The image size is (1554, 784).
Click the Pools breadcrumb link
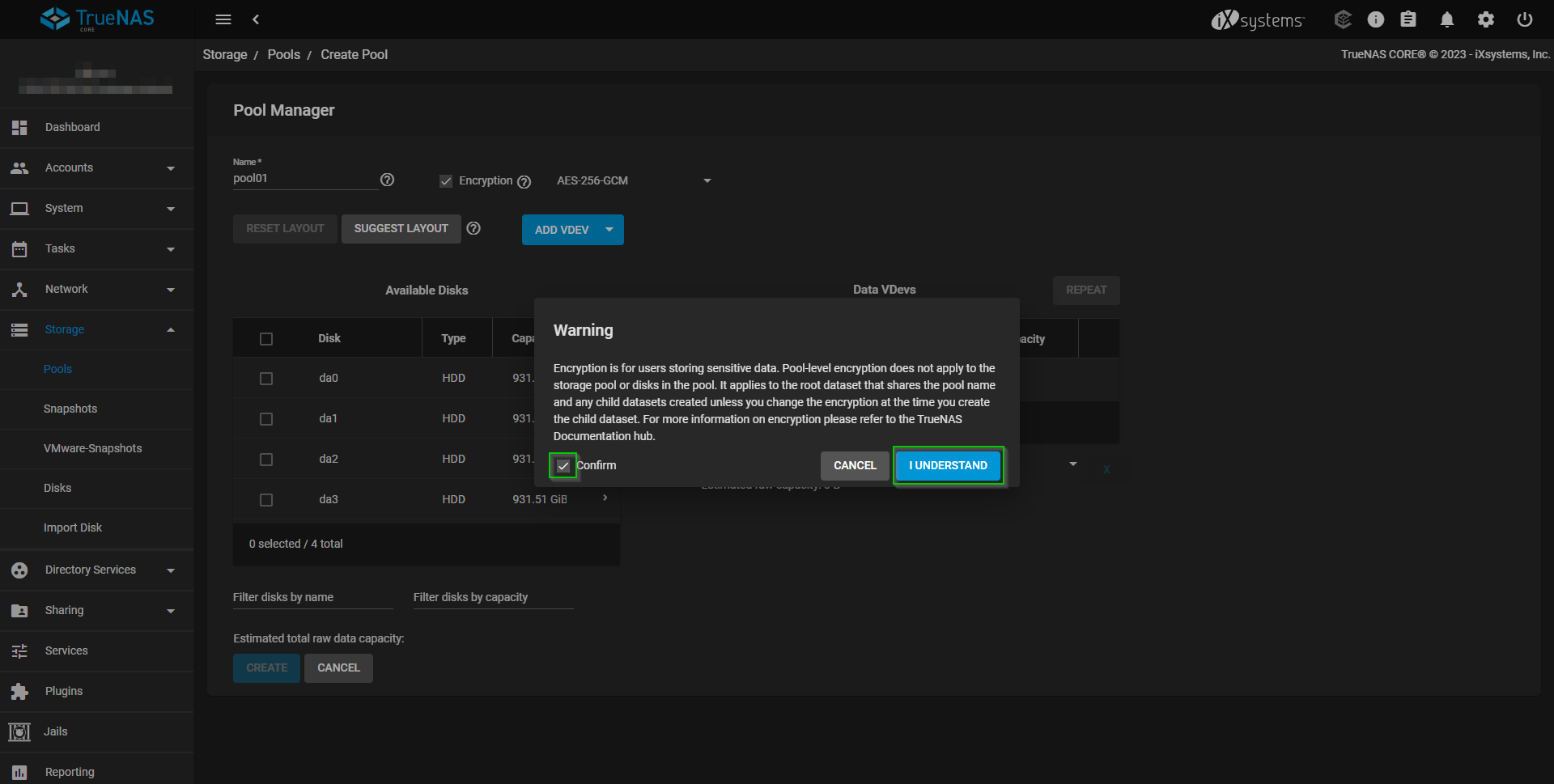coord(283,55)
